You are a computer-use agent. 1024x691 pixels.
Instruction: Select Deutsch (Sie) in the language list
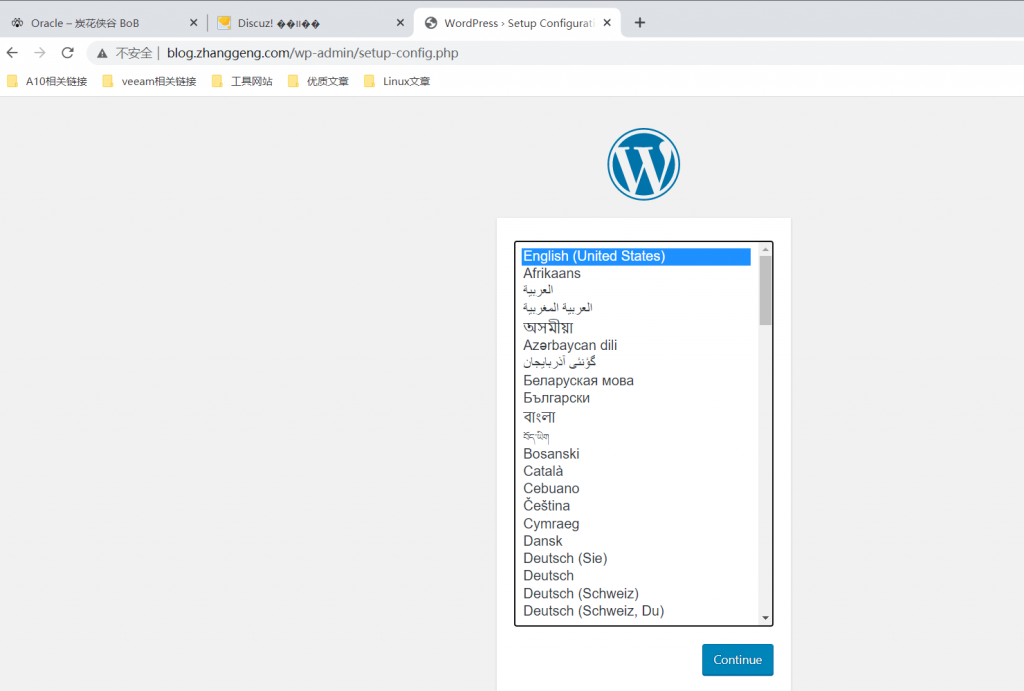[636, 558]
